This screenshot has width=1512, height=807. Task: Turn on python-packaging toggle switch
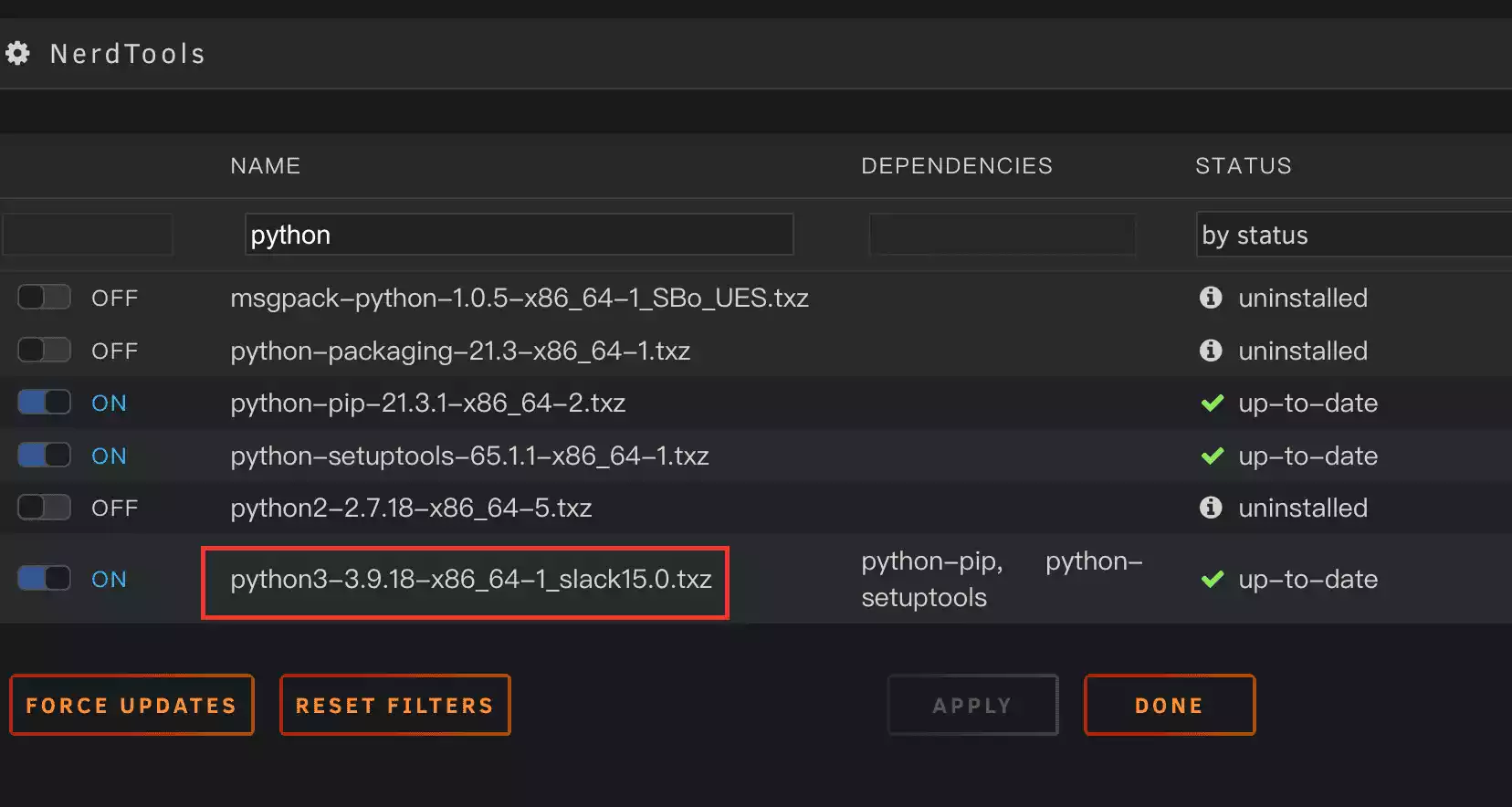click(x=44, y=351)
